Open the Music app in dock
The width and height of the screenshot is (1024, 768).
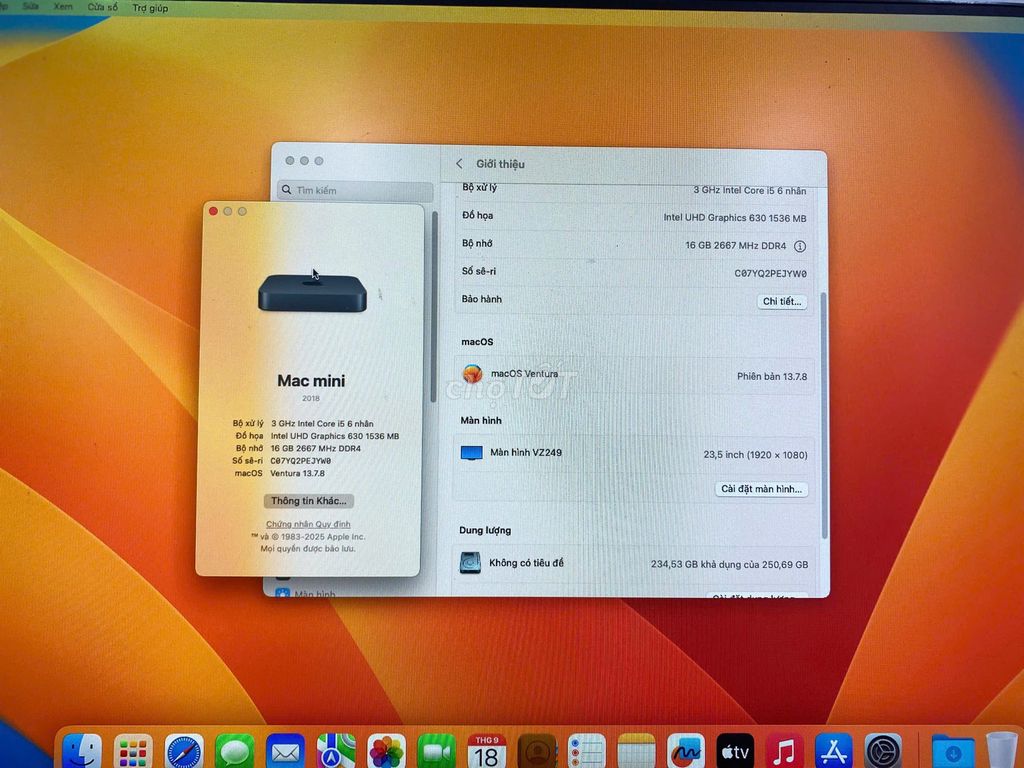point(784,752)
